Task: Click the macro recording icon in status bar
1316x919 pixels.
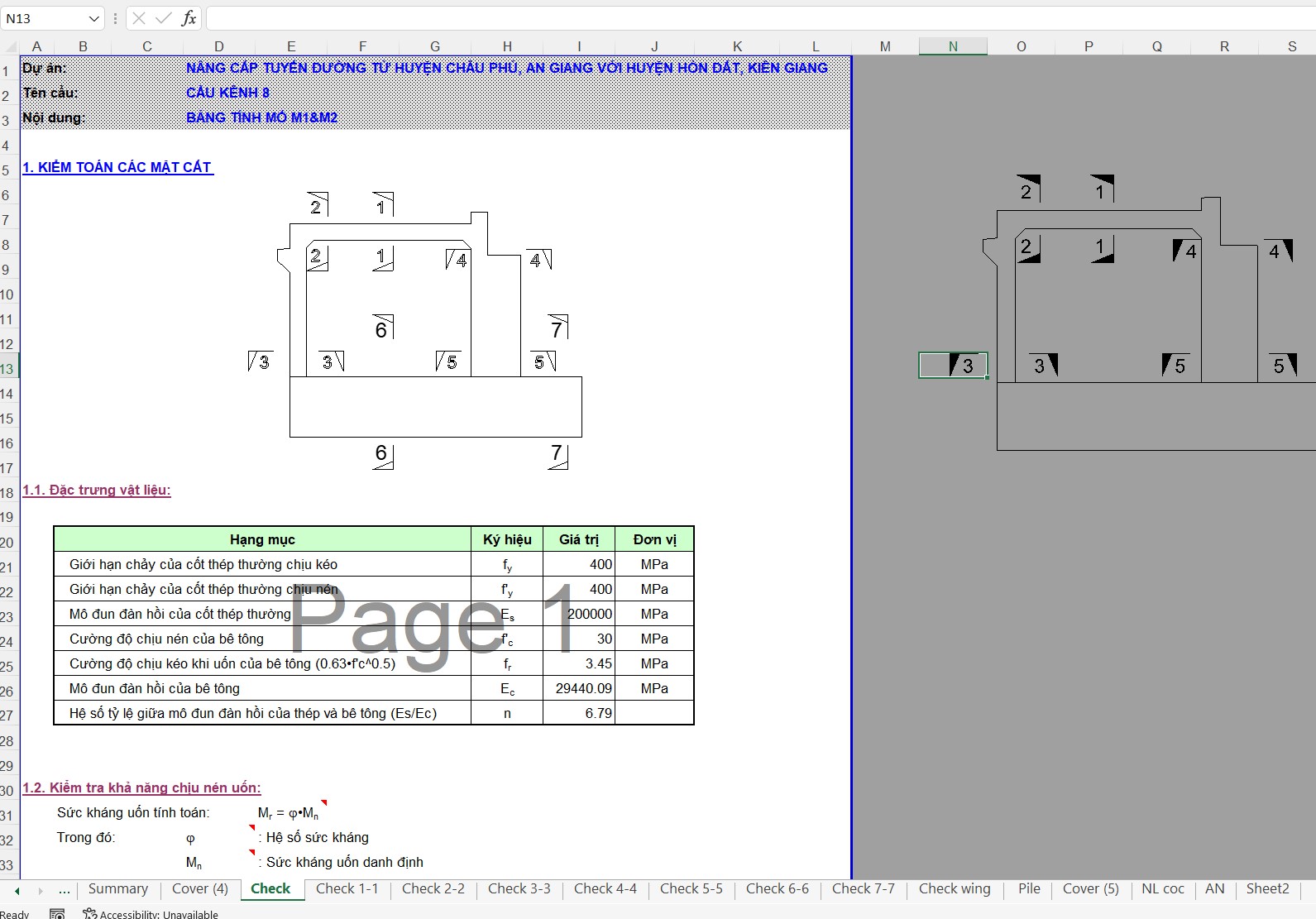Action: [57, 913]
